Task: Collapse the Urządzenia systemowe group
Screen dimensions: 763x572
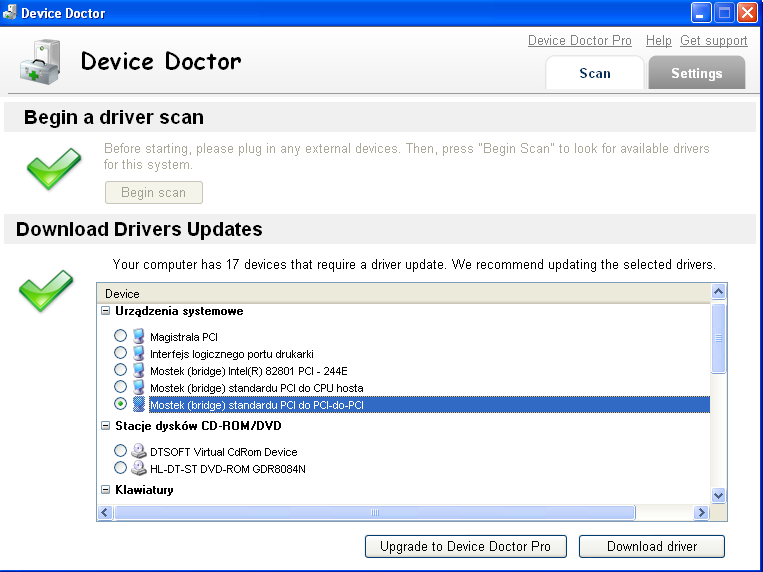Action: tap(106, 311)
